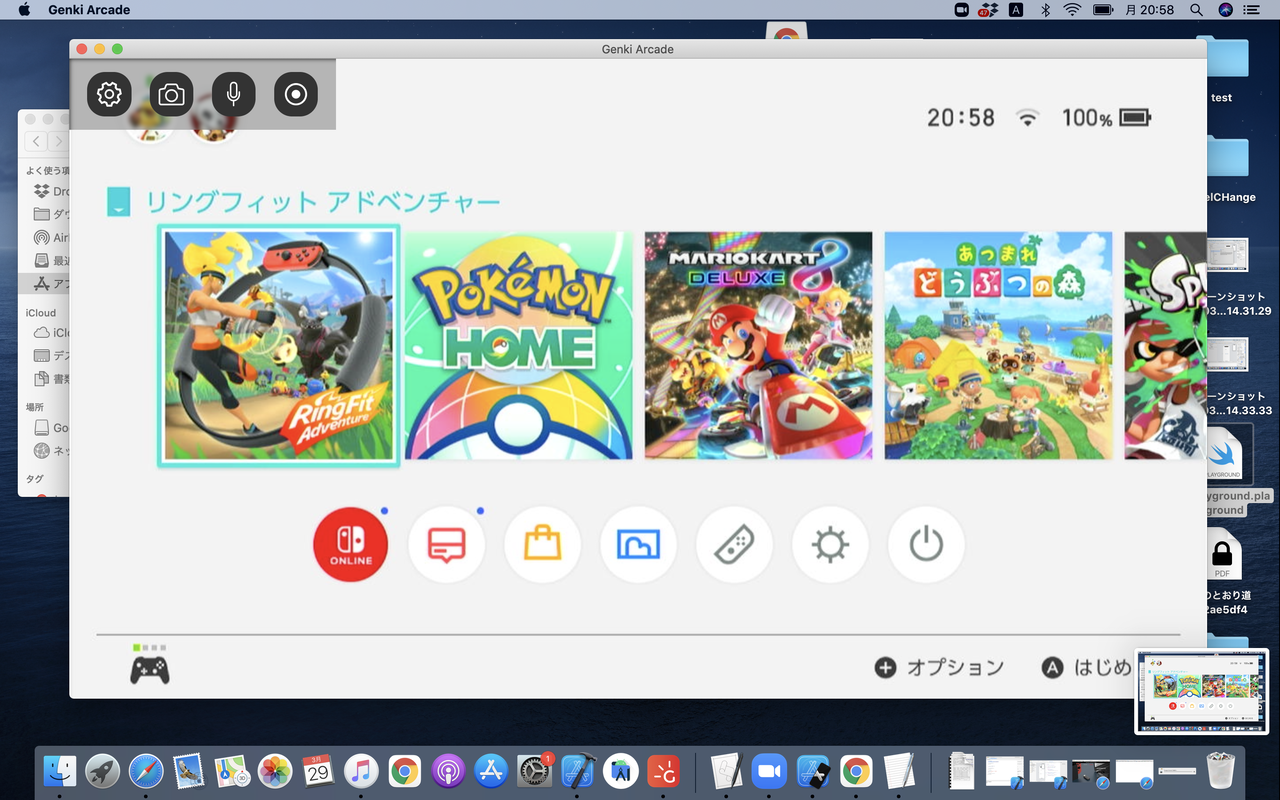Select Applications row in Finder sidebar
This screenshot has width=1280, height=800.
pyautogui.click(x=46, y=284)
